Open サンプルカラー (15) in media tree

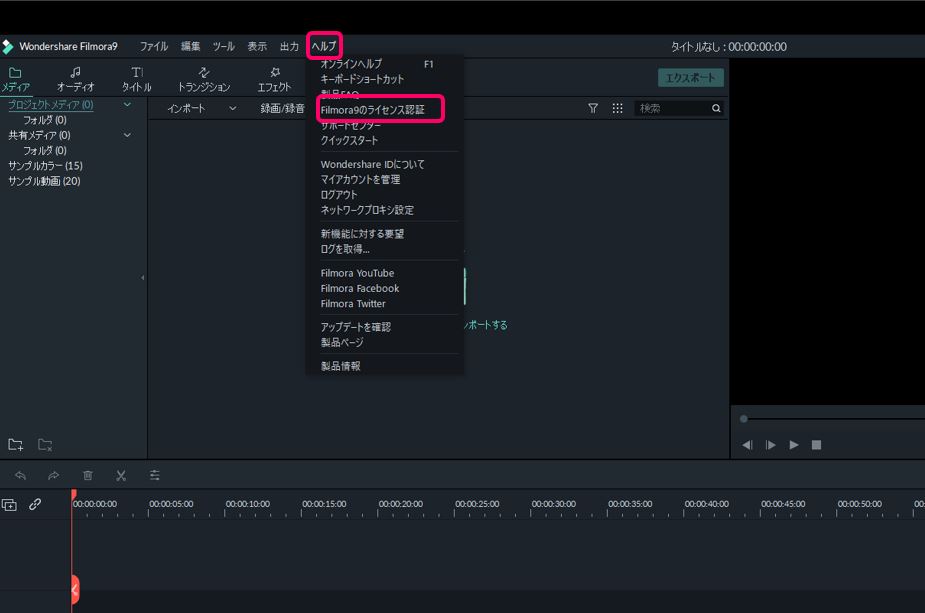click(x=45, y=166)
